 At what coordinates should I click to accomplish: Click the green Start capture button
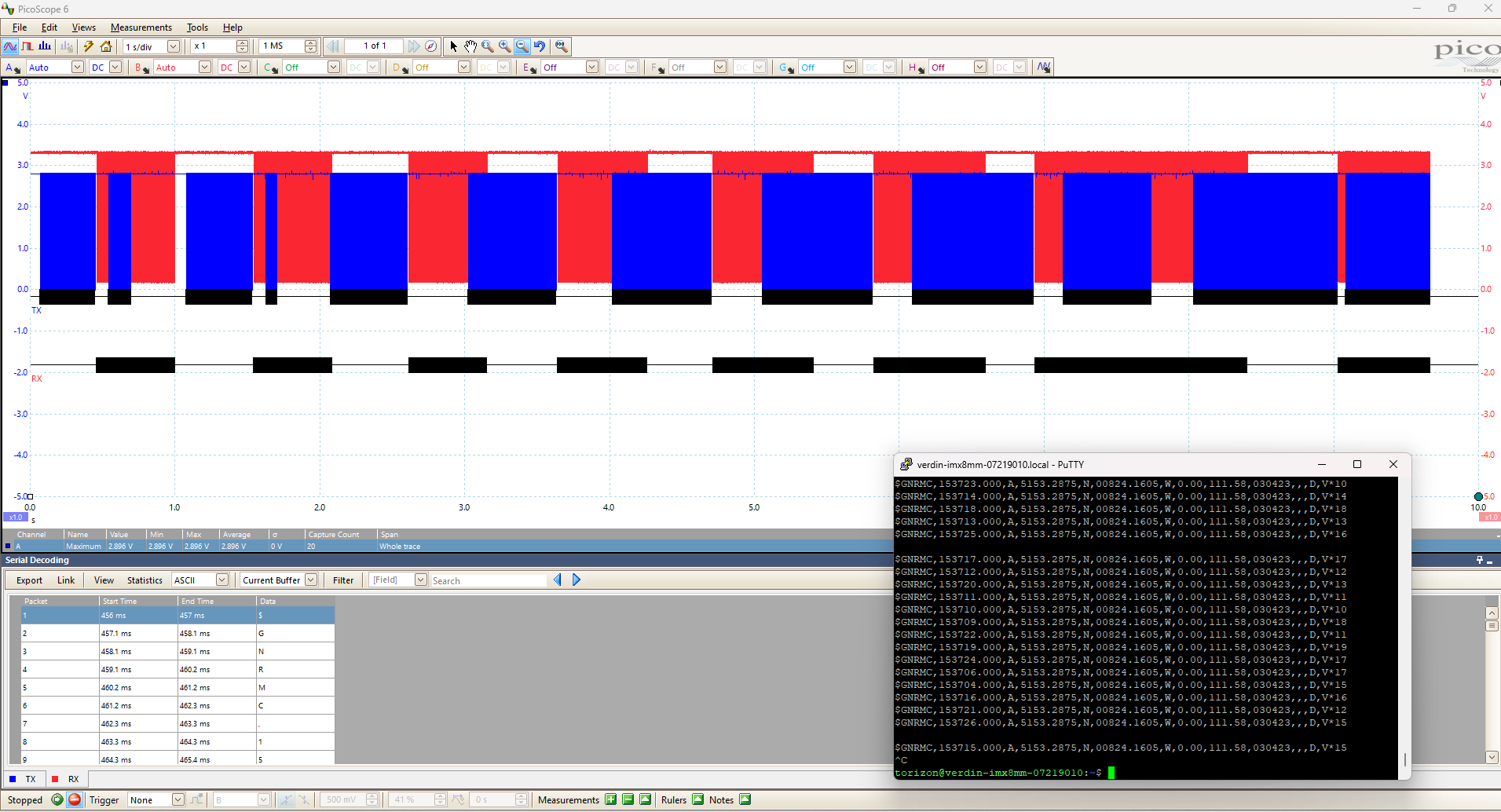57,799
